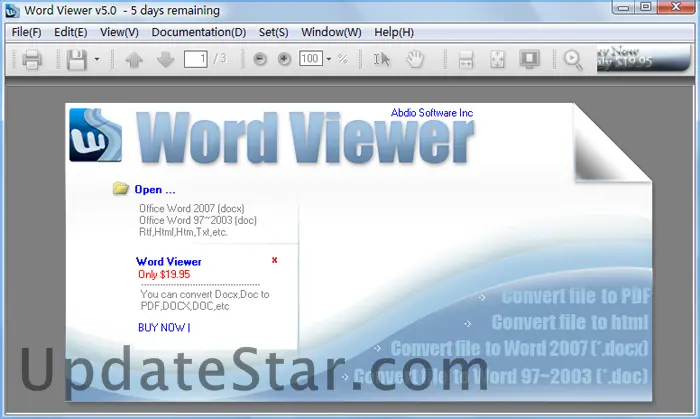Click the zoom in plus icon
Viewport: 700px width, 419px height.
tap(284, 59)
